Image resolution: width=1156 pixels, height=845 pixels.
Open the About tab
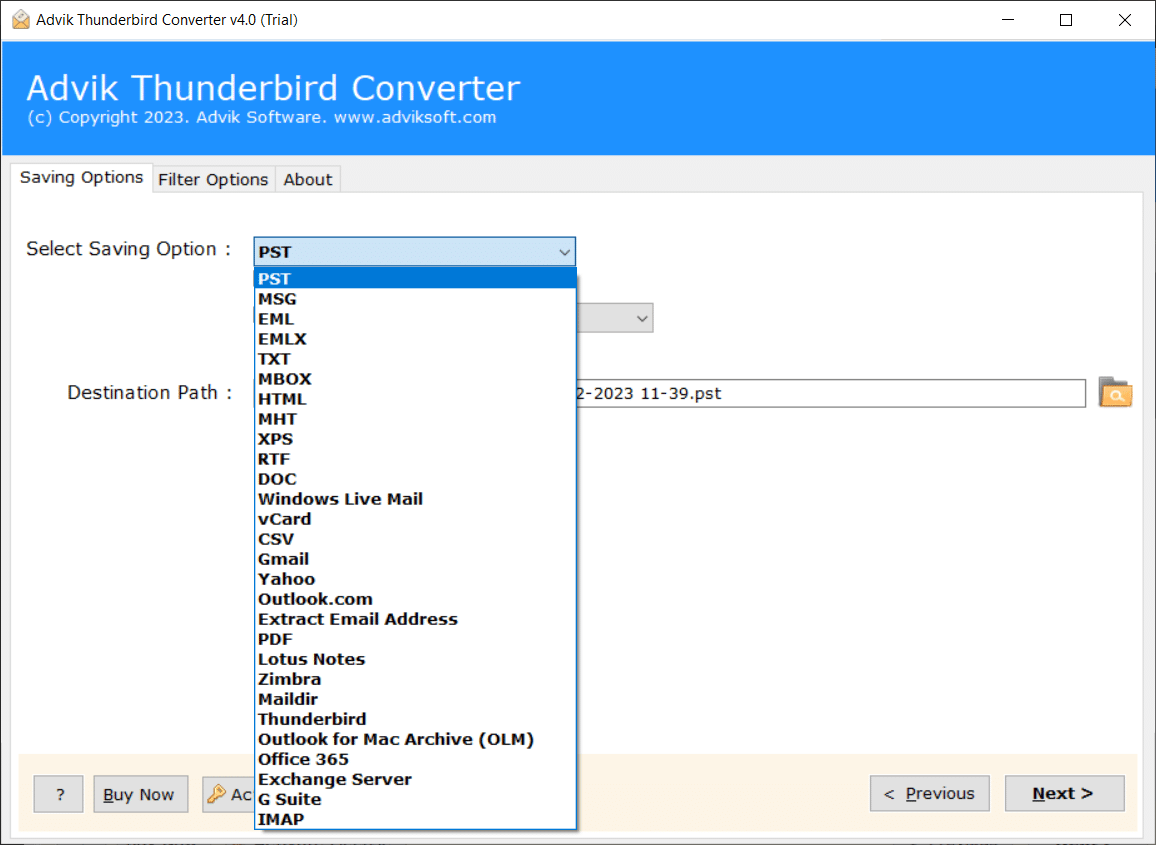tap(307, 179)
